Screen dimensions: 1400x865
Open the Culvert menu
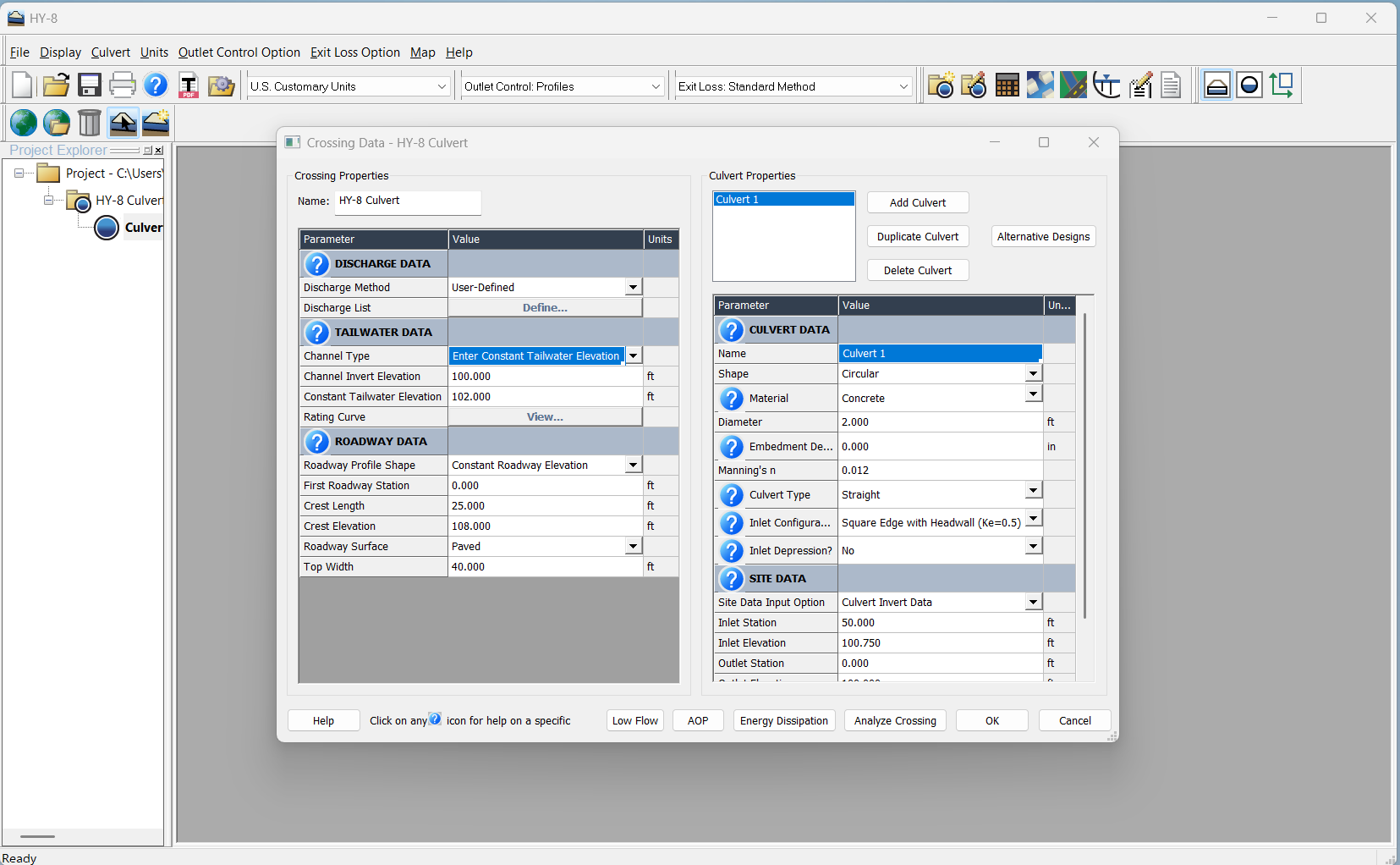pyautogui.click(x=111, y=52)
